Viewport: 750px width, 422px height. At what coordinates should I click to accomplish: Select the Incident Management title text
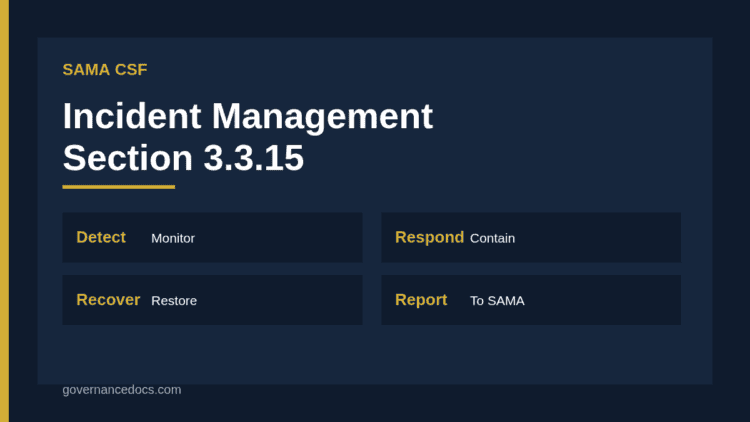[x=248, y=116]
